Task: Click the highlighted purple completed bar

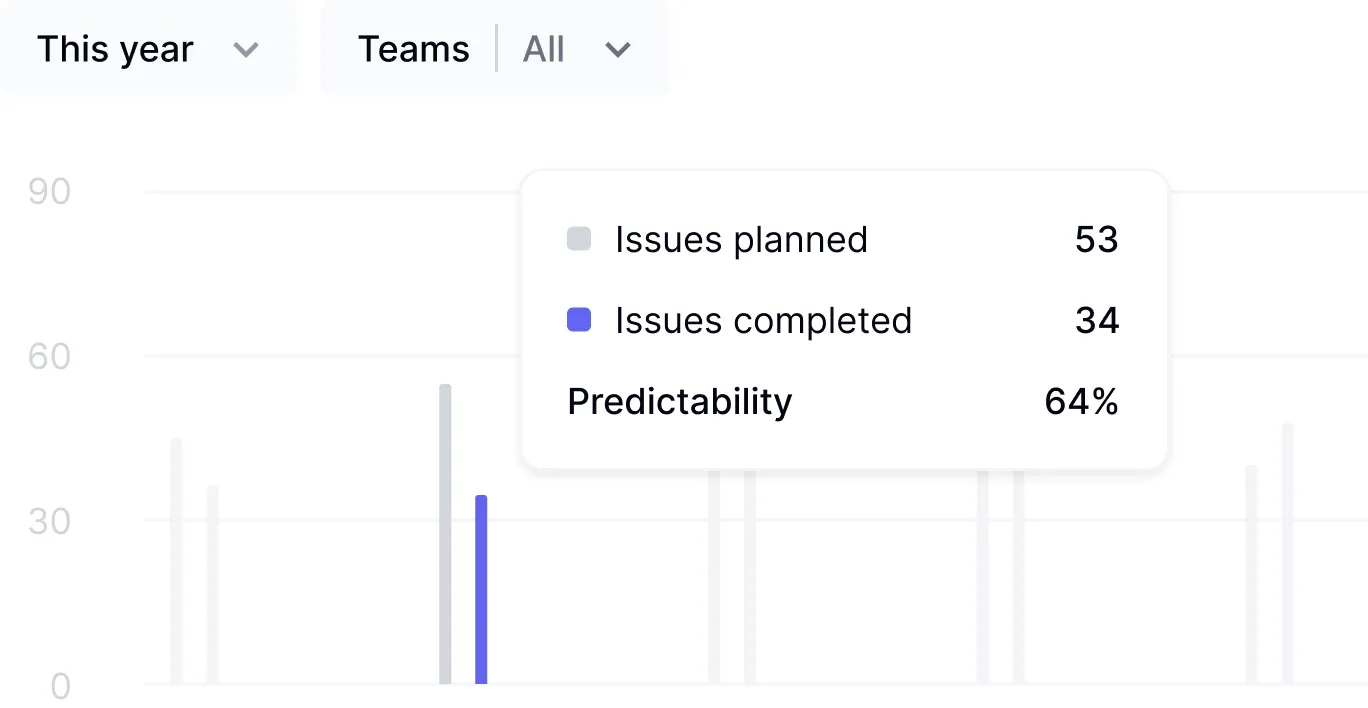Action: (x=481, y=590)
